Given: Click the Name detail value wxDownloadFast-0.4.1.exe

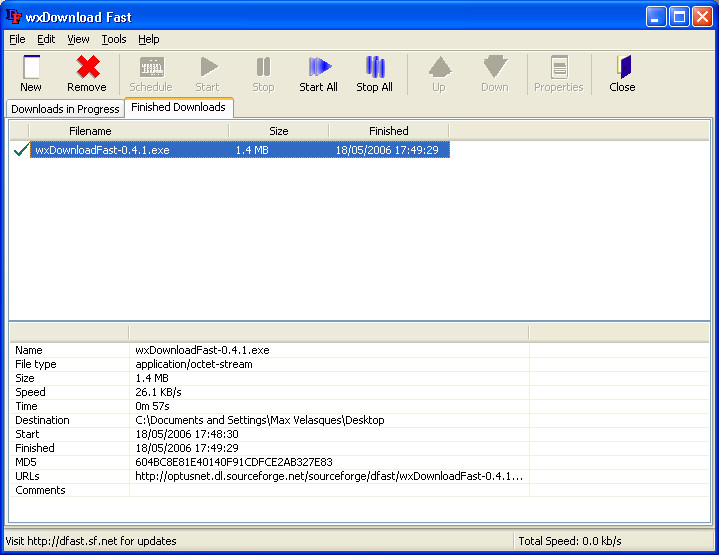Looking at the screenshot, I should click(x=202, y=350).
